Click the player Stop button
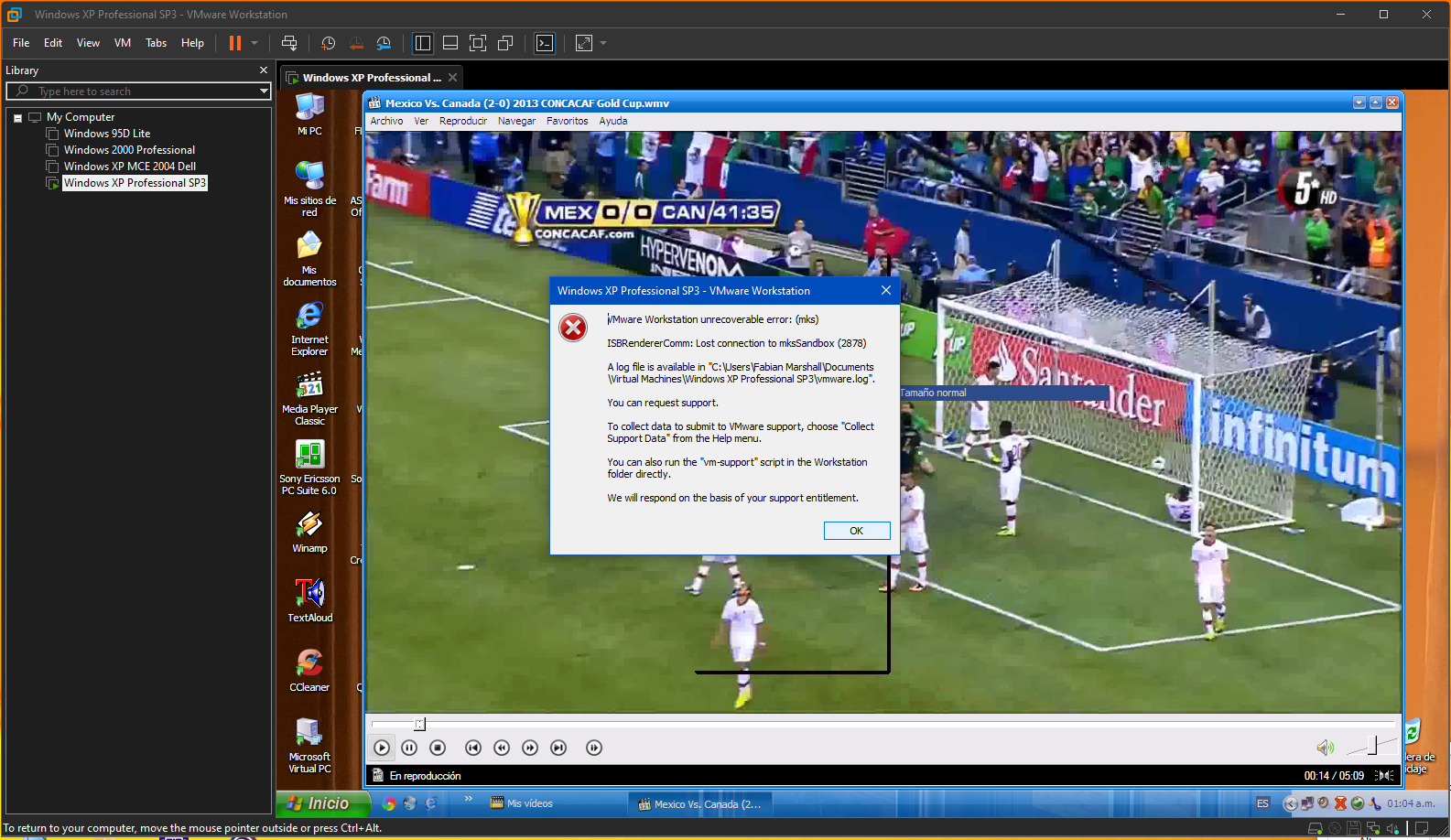1451x840 pixels. click(438, 748)
